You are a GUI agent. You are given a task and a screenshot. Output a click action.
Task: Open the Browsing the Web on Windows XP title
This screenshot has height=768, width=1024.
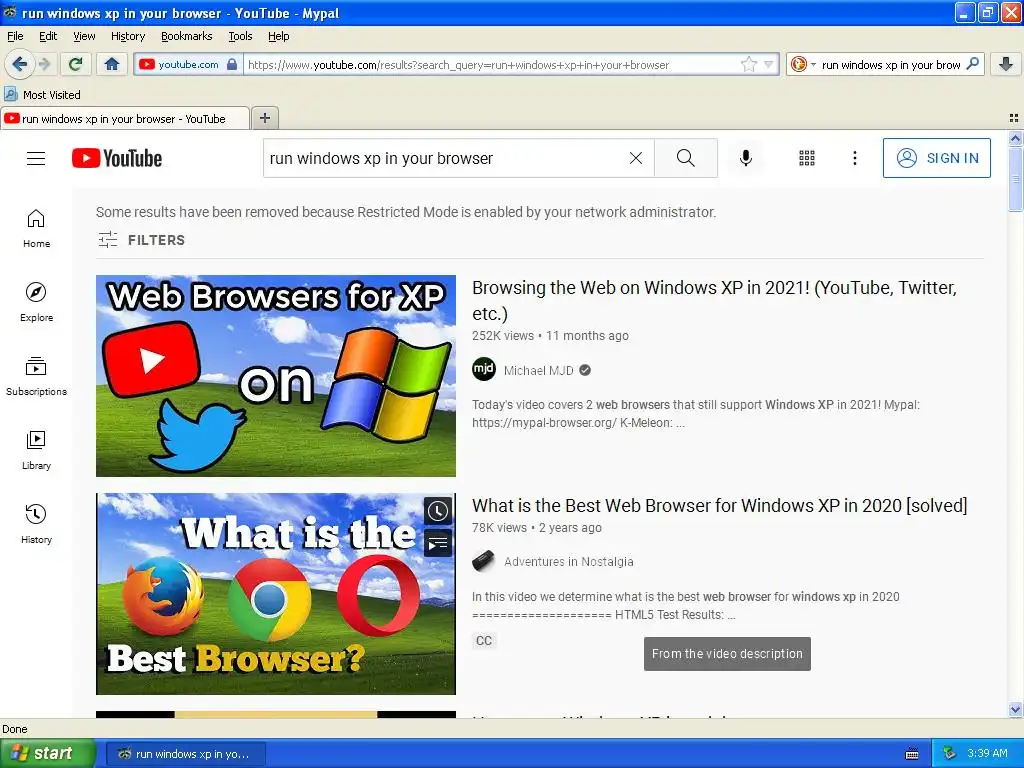point(714,300)
